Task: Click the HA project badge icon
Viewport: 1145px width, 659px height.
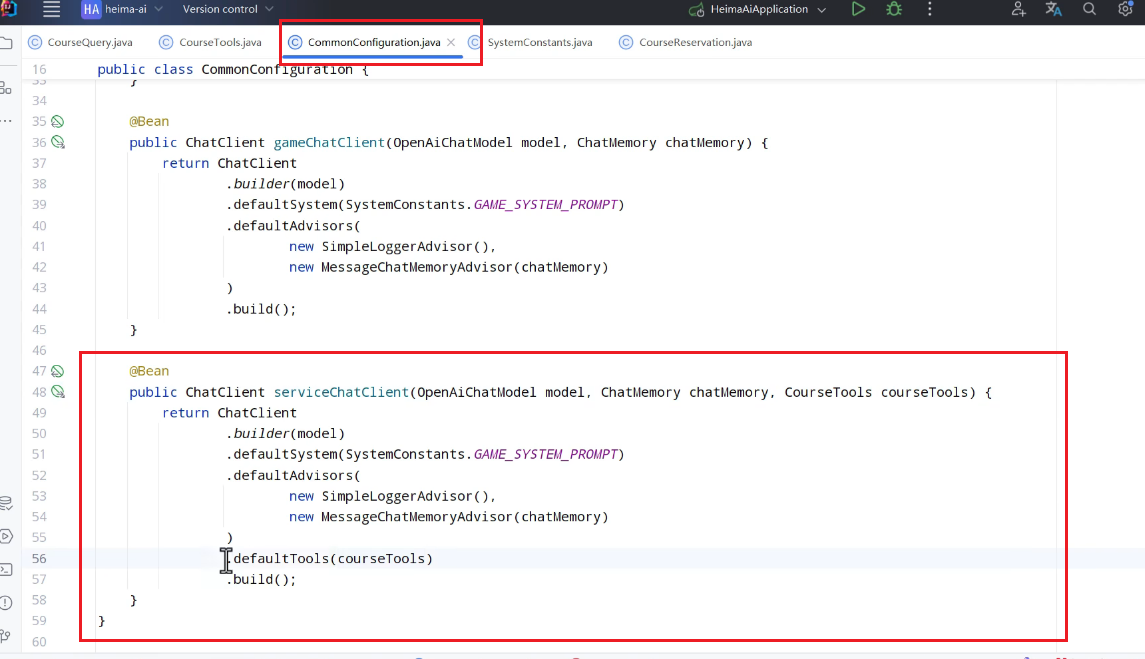Action: (x=91, y=9)
